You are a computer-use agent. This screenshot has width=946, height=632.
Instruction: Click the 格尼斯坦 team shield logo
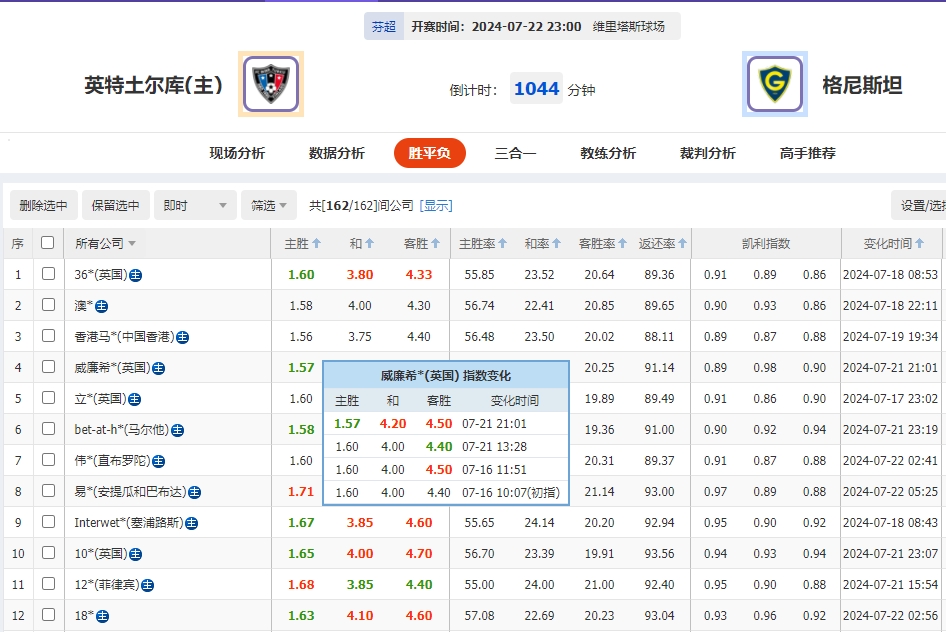pyautogui.click(x=775, y=82)
